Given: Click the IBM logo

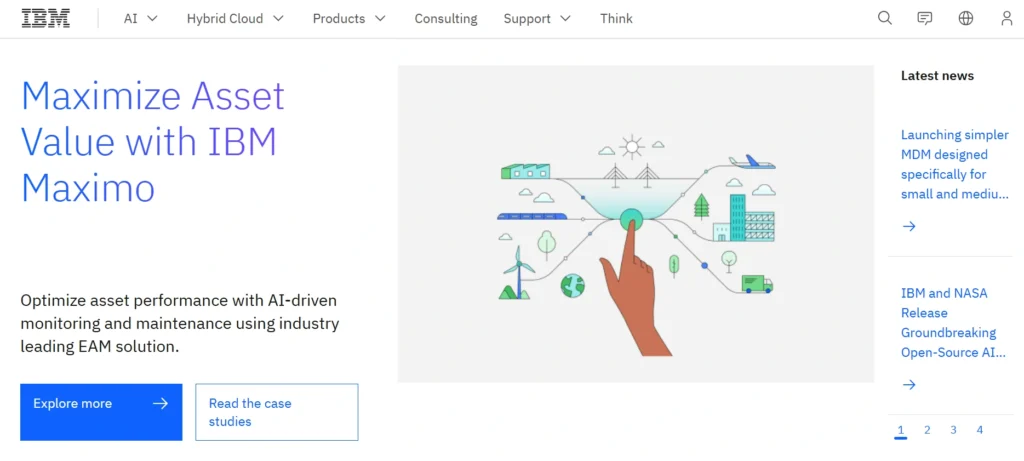Looking at the screenshot, I should (x=45, y=18).
